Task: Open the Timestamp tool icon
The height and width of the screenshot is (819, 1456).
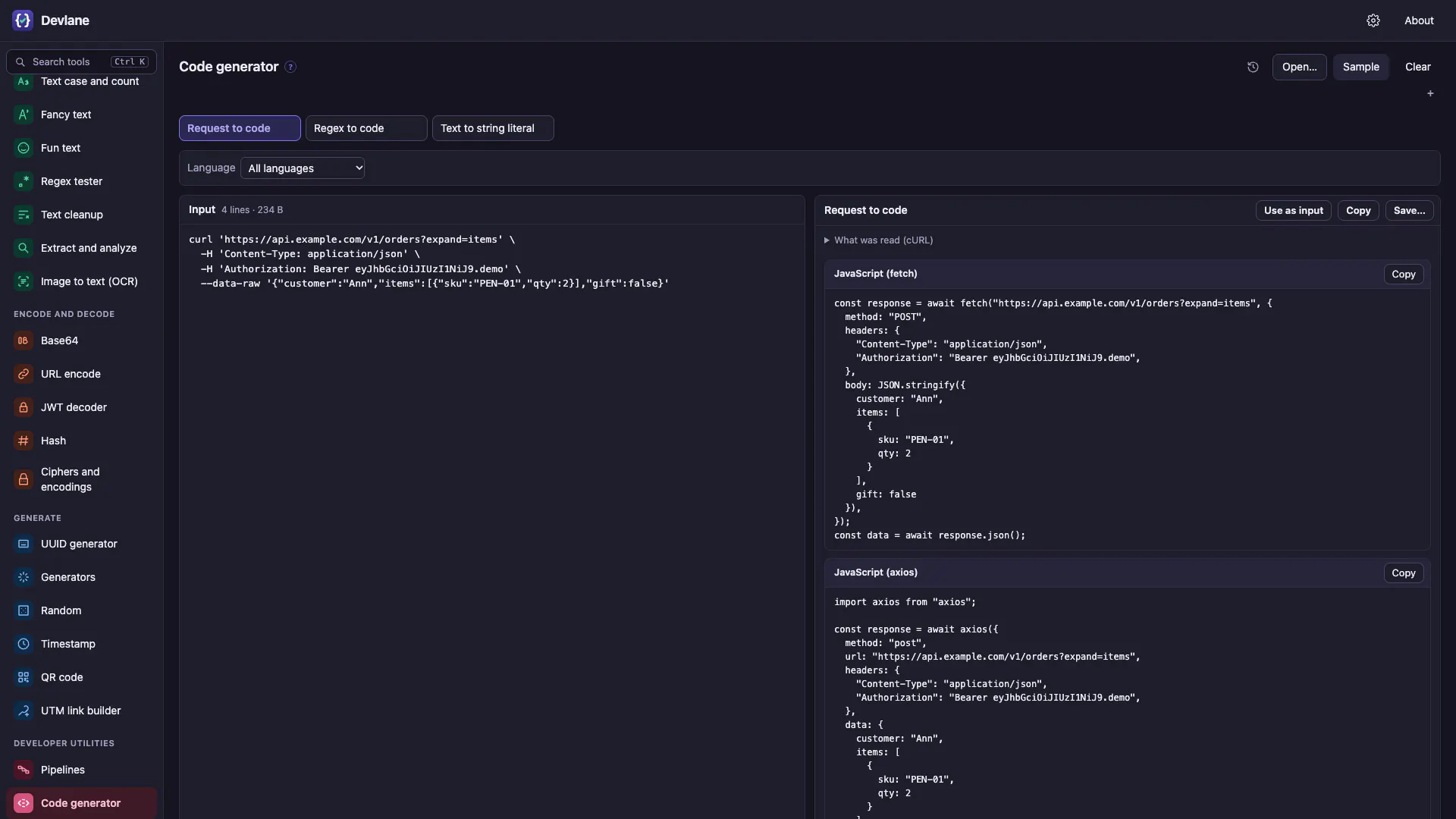Action: (24, 644)
